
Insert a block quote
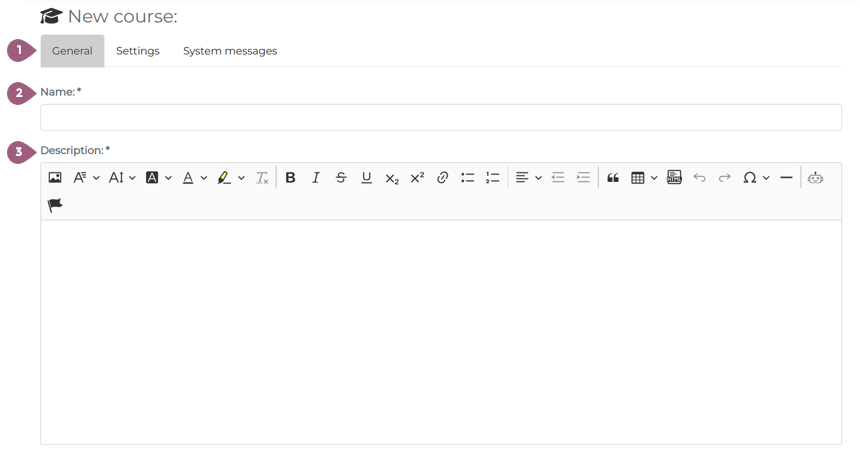613,178
